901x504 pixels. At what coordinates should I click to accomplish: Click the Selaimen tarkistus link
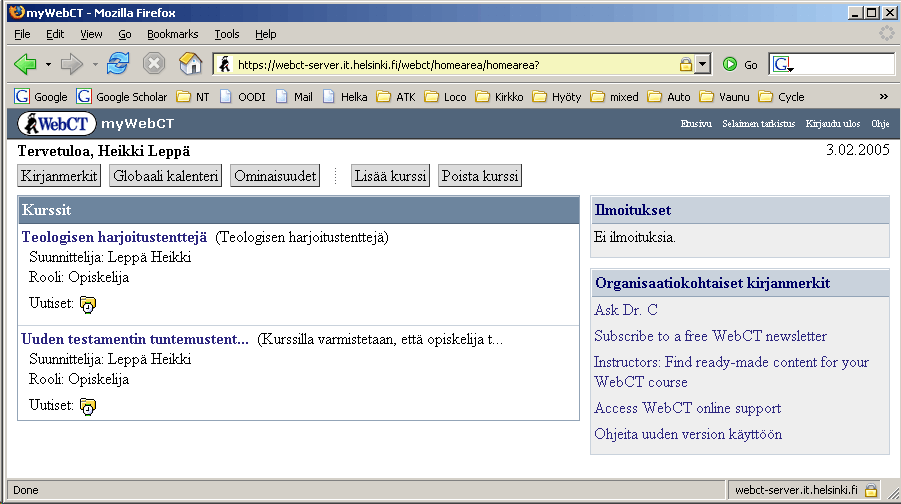coord(758,124)
